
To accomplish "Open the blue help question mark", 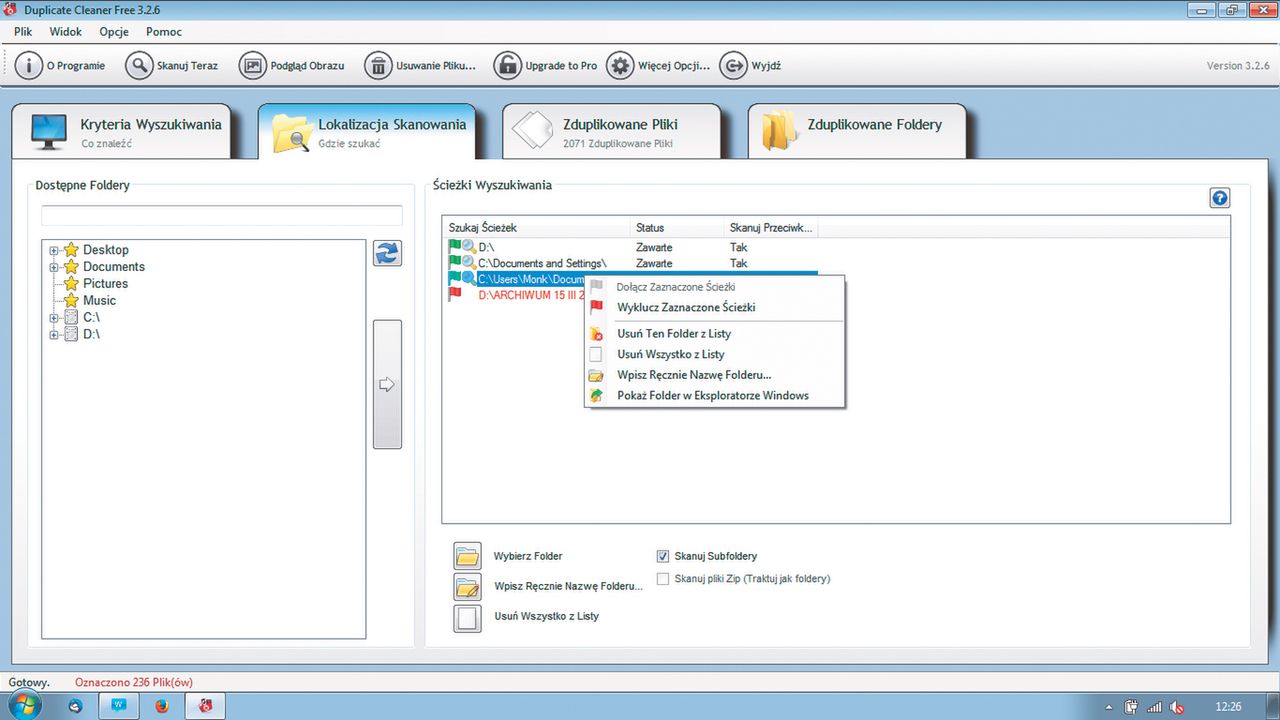I will (1219, 198).
